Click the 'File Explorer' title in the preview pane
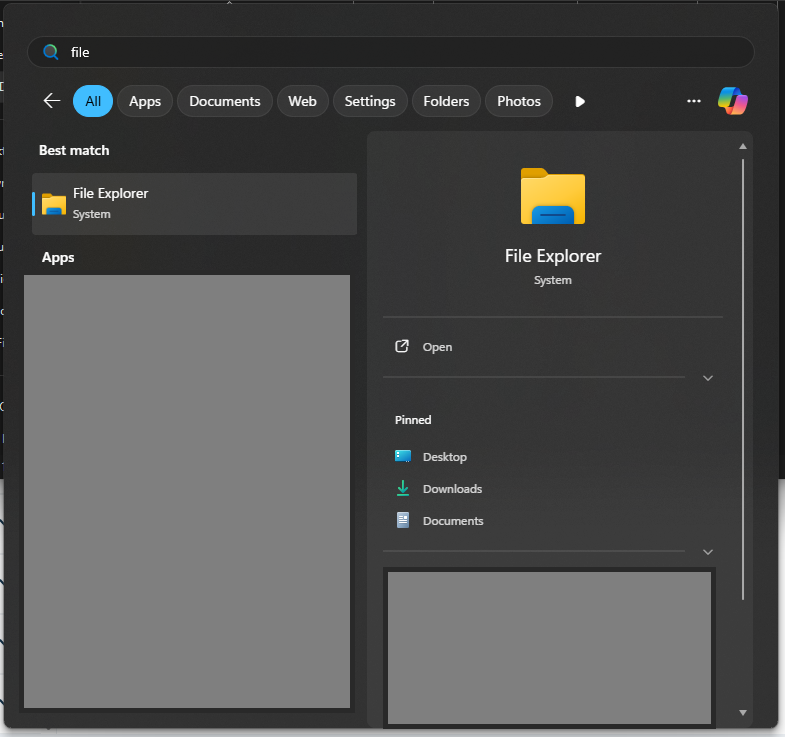Screen dimensions: 785x737 pyautogui.click(x=553, y=256)
